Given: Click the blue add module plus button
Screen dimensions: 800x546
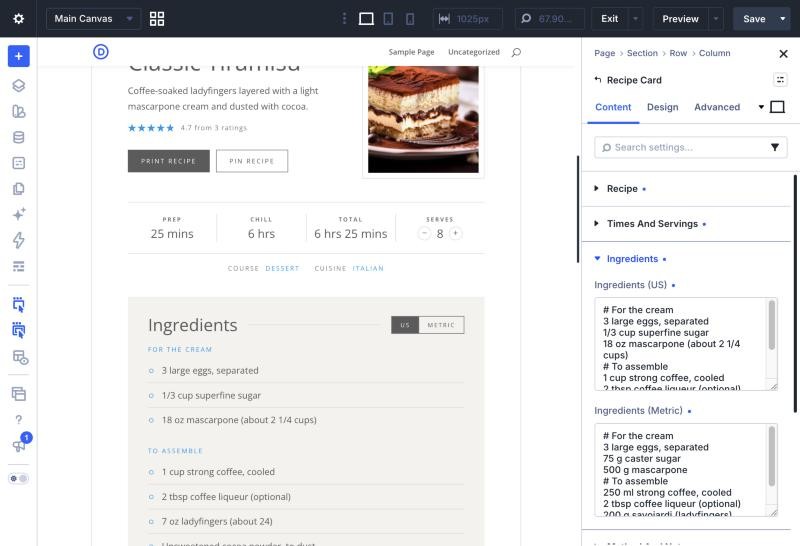Looking at the screenshot, I should pos(18,56).
